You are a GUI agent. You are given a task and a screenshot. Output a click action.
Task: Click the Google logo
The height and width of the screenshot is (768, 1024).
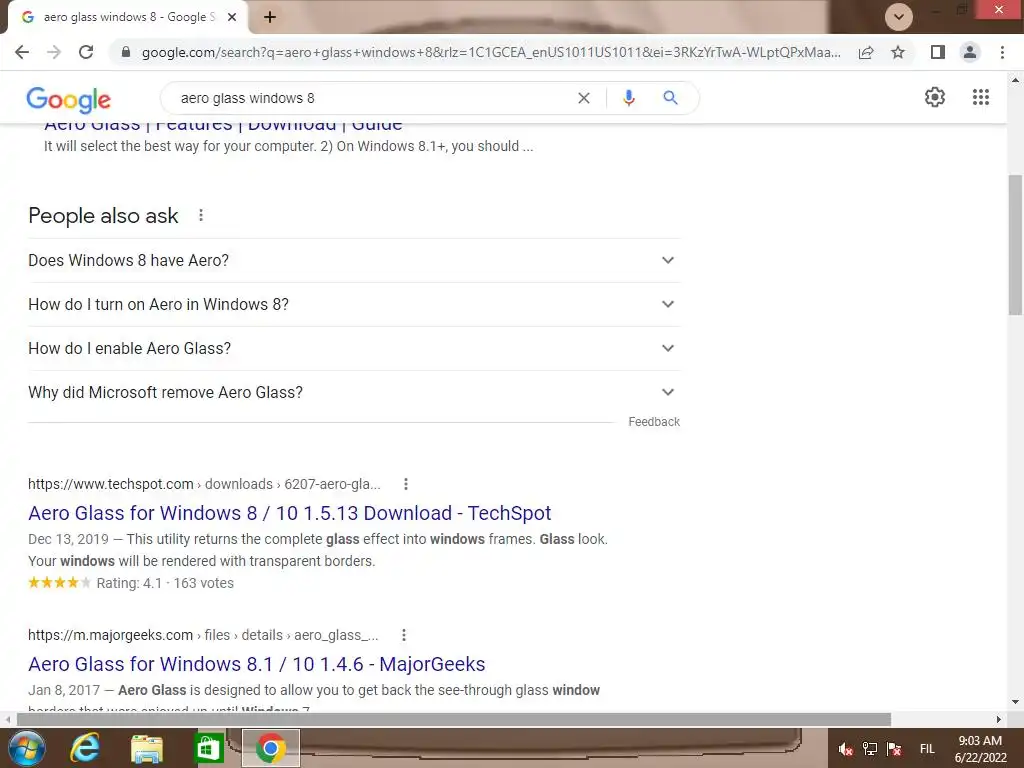[69, 99]
